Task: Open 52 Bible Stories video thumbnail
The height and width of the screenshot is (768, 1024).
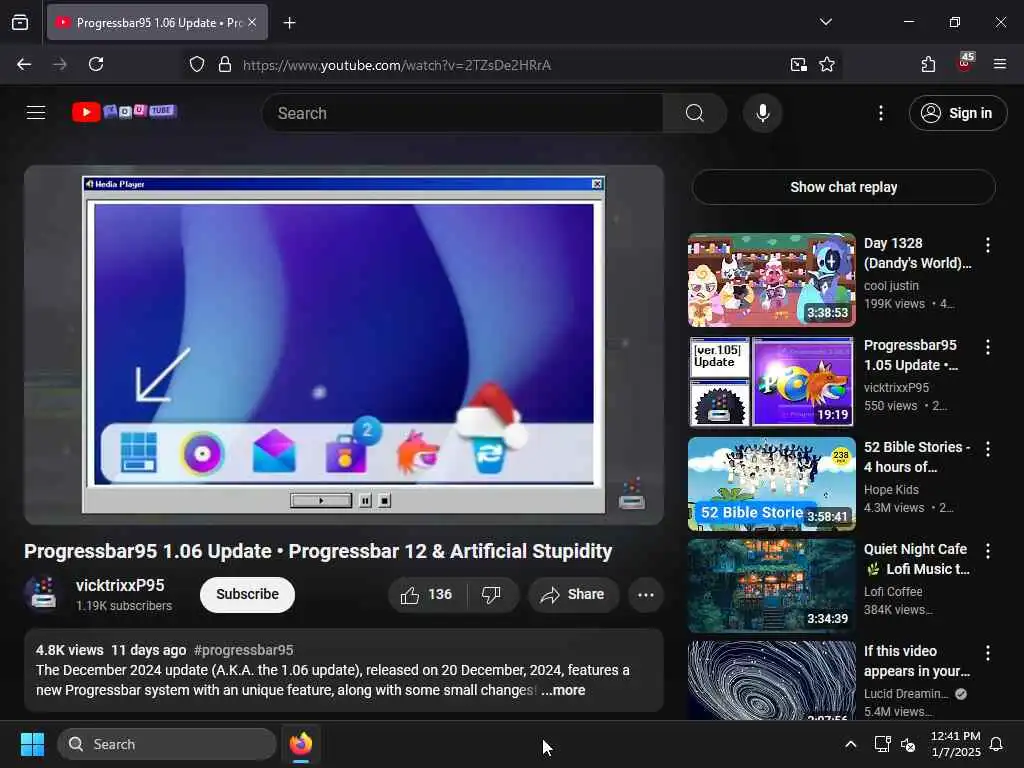Action: tap(771, 483)
